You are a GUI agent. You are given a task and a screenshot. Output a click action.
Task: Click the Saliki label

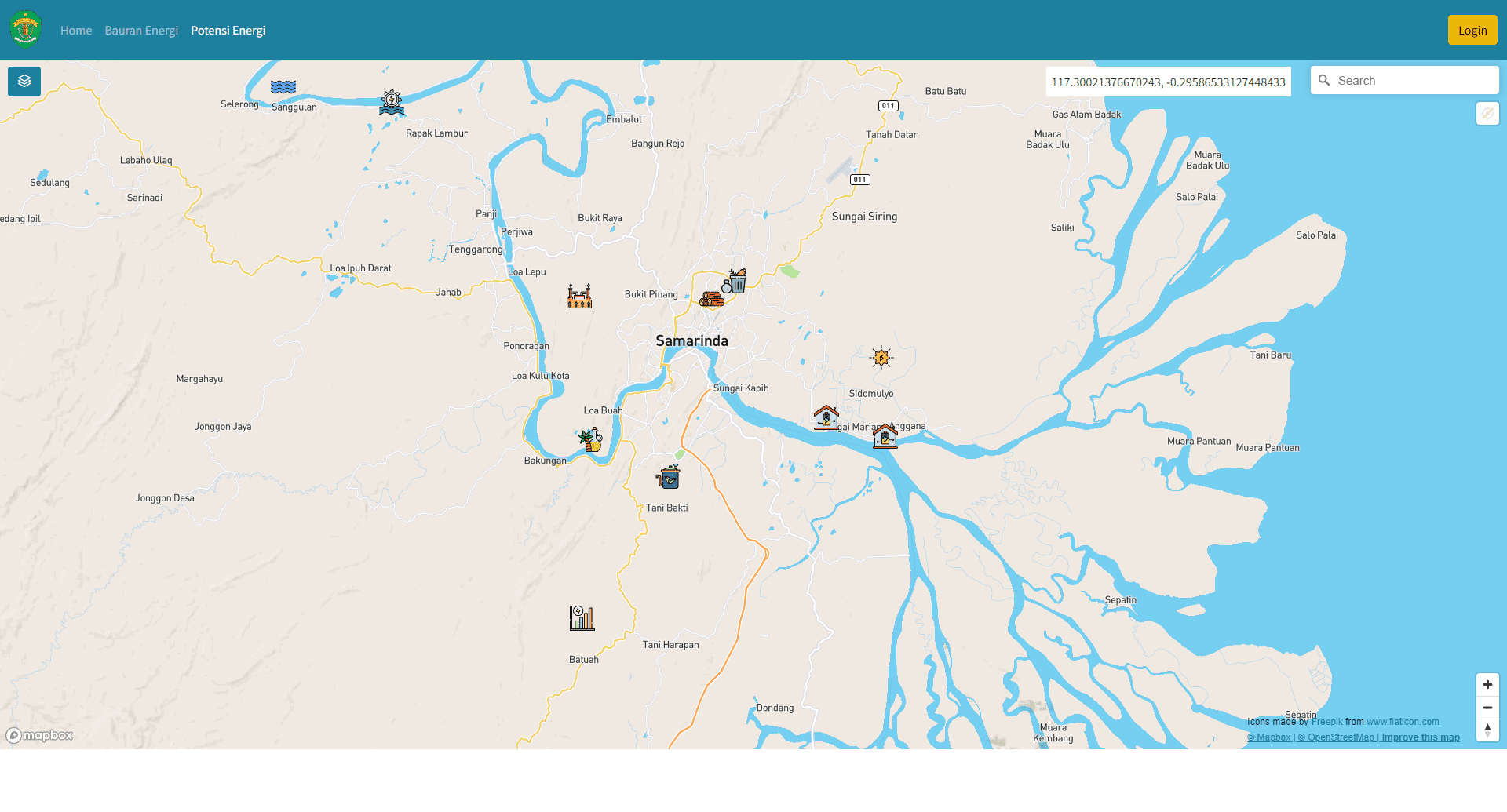(1062, 228)
